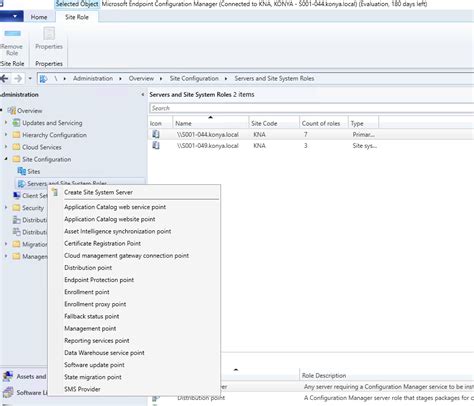Click the Remove Role ribbon icon

click(12, 33)
